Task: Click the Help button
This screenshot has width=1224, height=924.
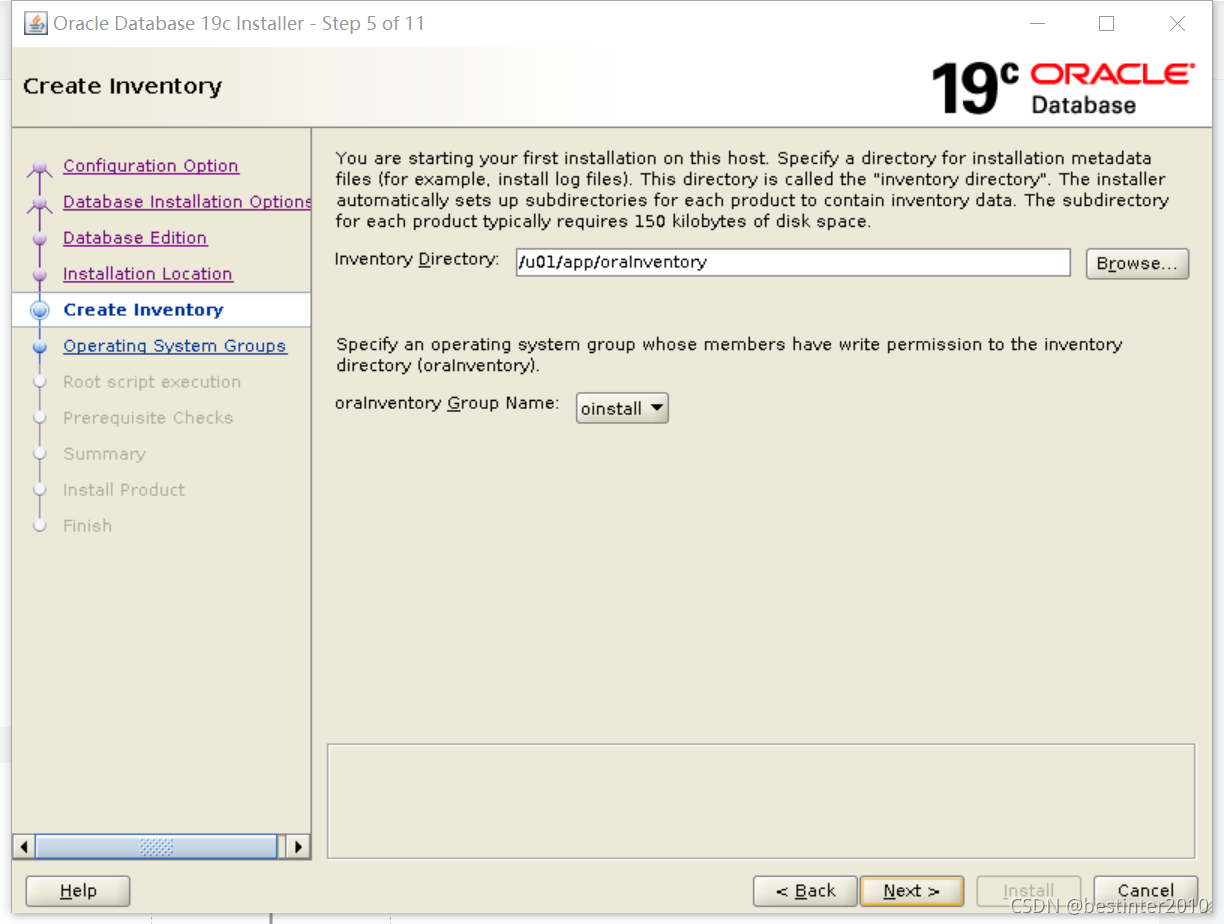Action: pos(78,891)
